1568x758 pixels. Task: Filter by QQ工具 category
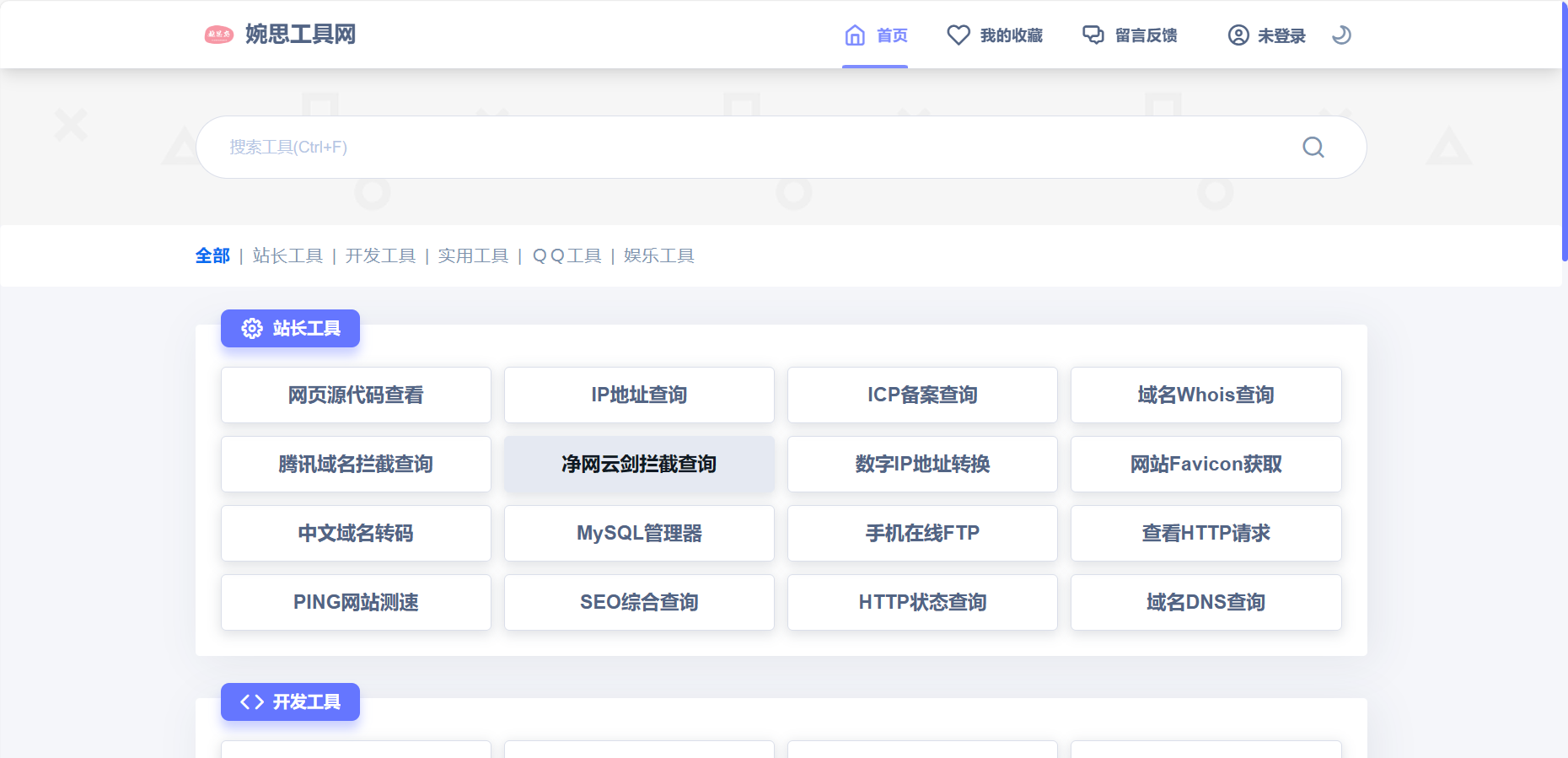click(567, 255)
